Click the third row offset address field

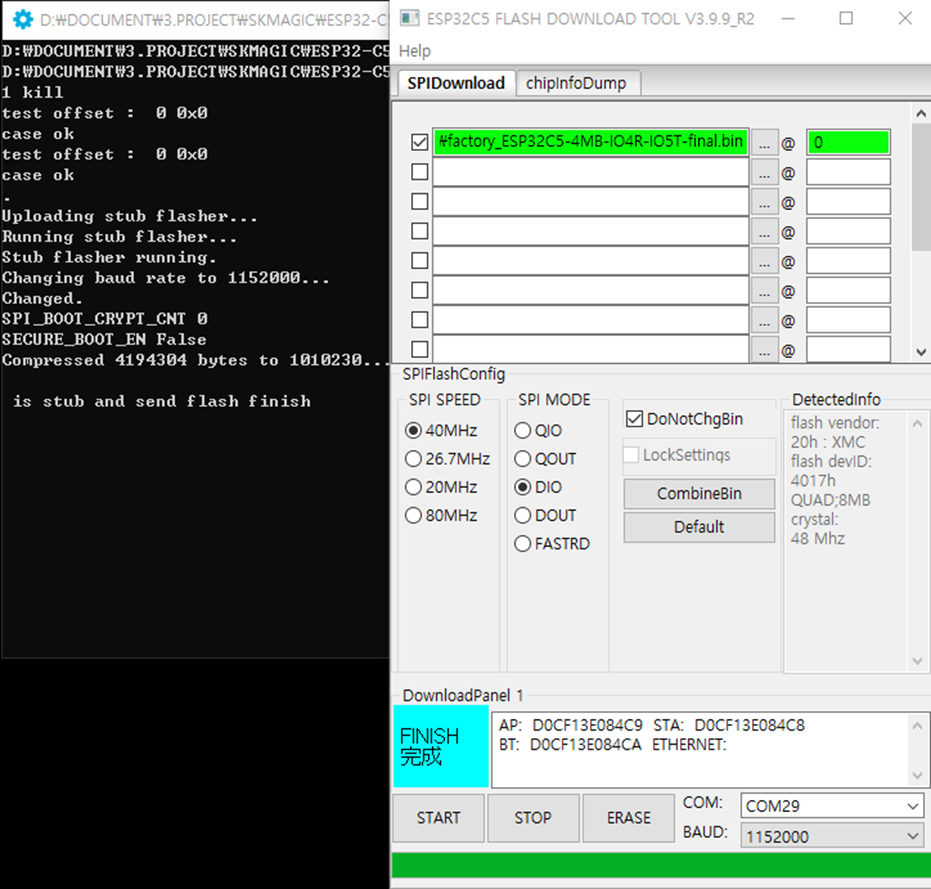pyautogui.click(x=848, y=201)
